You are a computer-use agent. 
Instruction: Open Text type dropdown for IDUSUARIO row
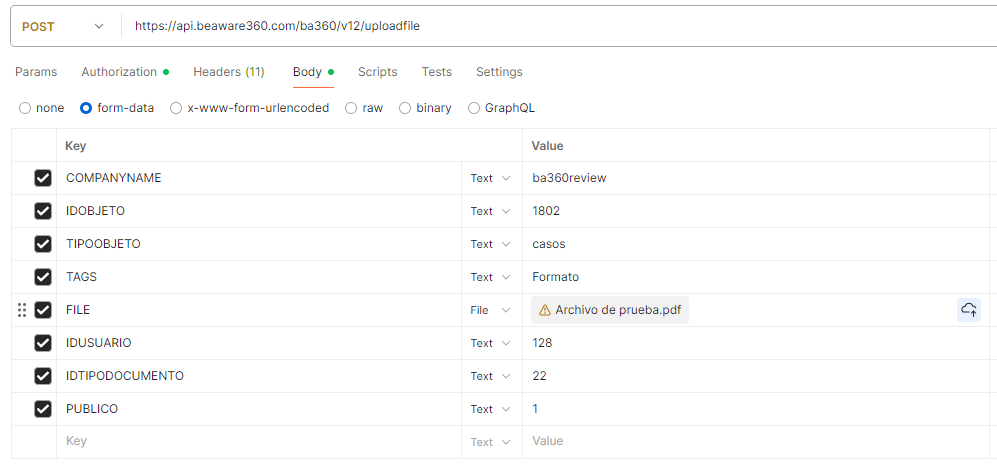pos(491,343)
